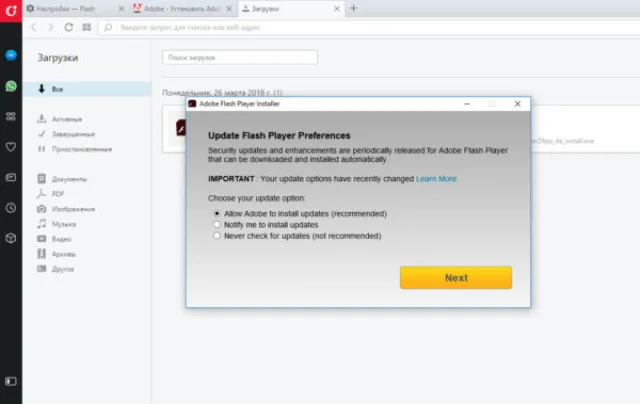This screenshot has height=404, width=640.
Task: Click the install.exe file name in downloads list
Action: click(562, 141)
